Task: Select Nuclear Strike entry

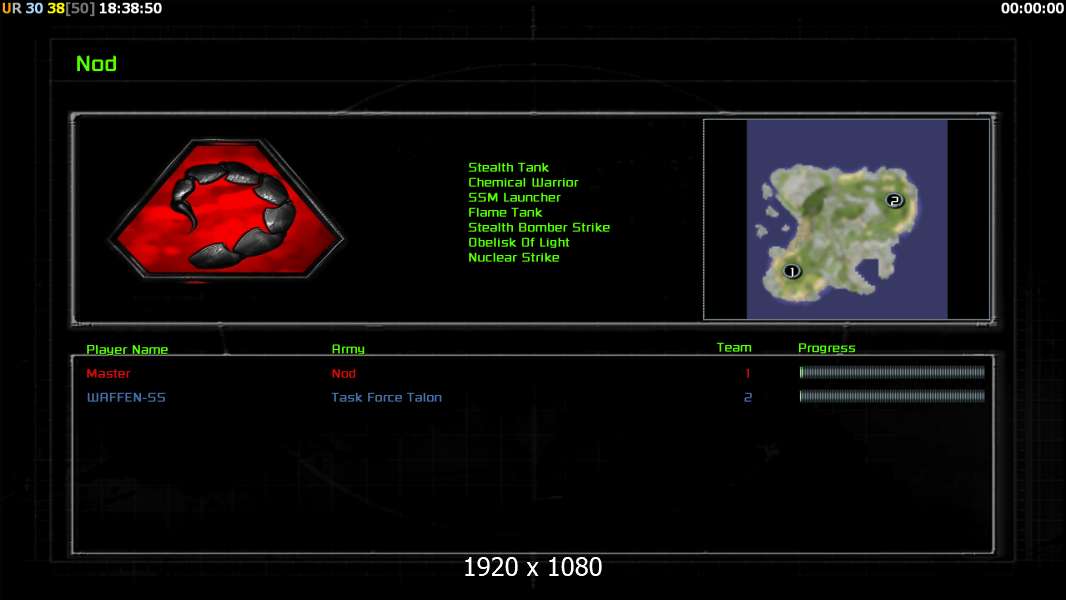Action: tap(513, 257)
